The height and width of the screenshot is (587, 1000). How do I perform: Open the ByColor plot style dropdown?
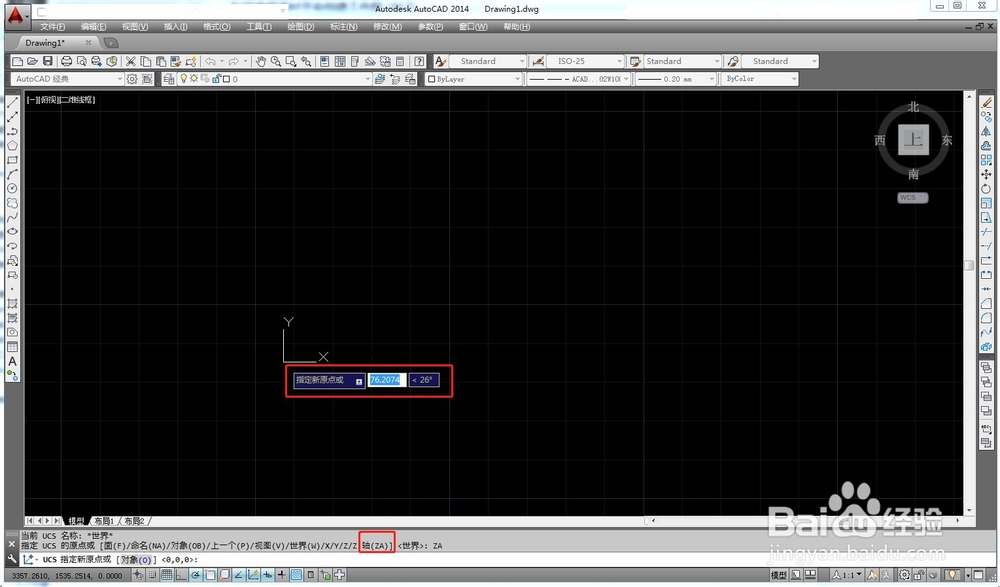[x=760, y=79]
